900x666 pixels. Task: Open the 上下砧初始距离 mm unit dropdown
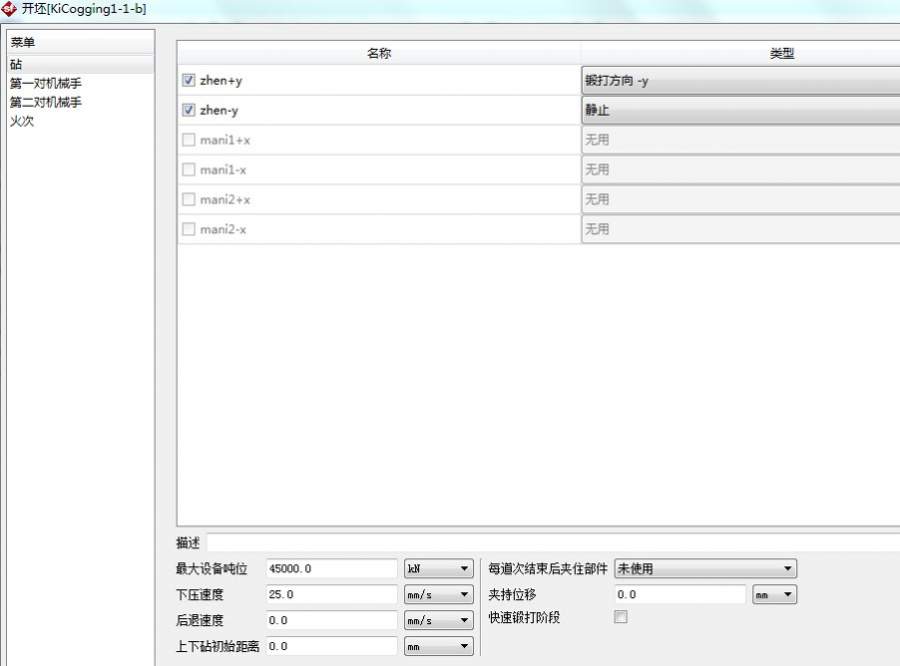[x=439, y=646]
